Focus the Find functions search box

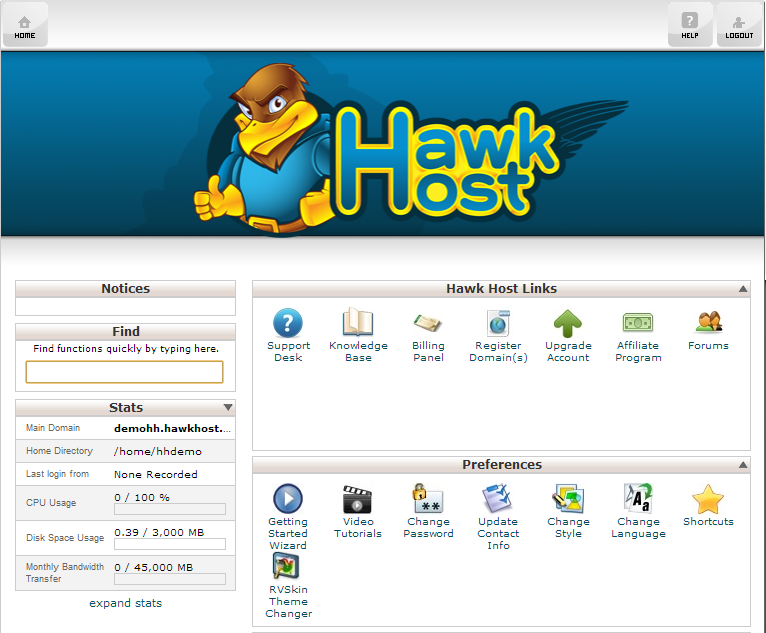coord(125,372)
